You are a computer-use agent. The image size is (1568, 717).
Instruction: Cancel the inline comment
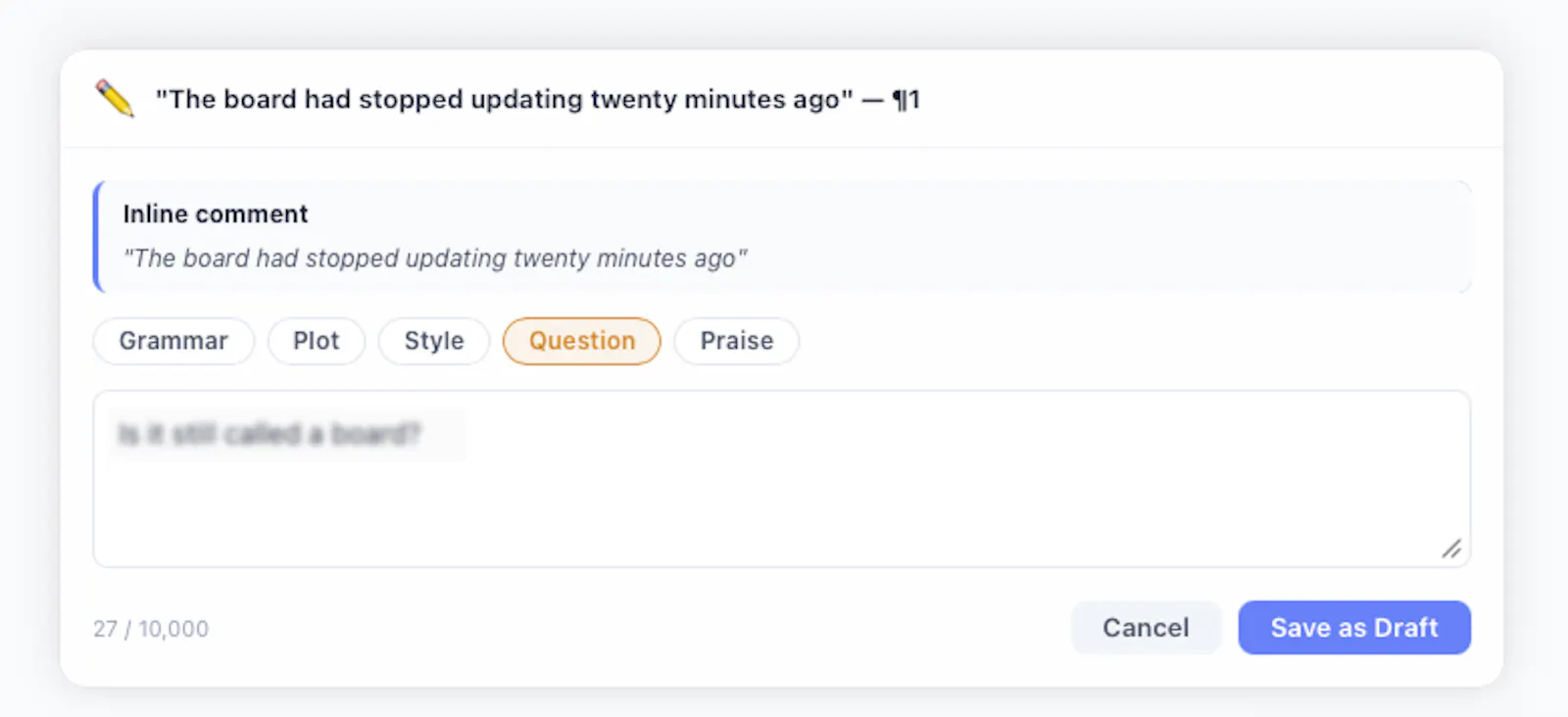tap(1146, 628)
